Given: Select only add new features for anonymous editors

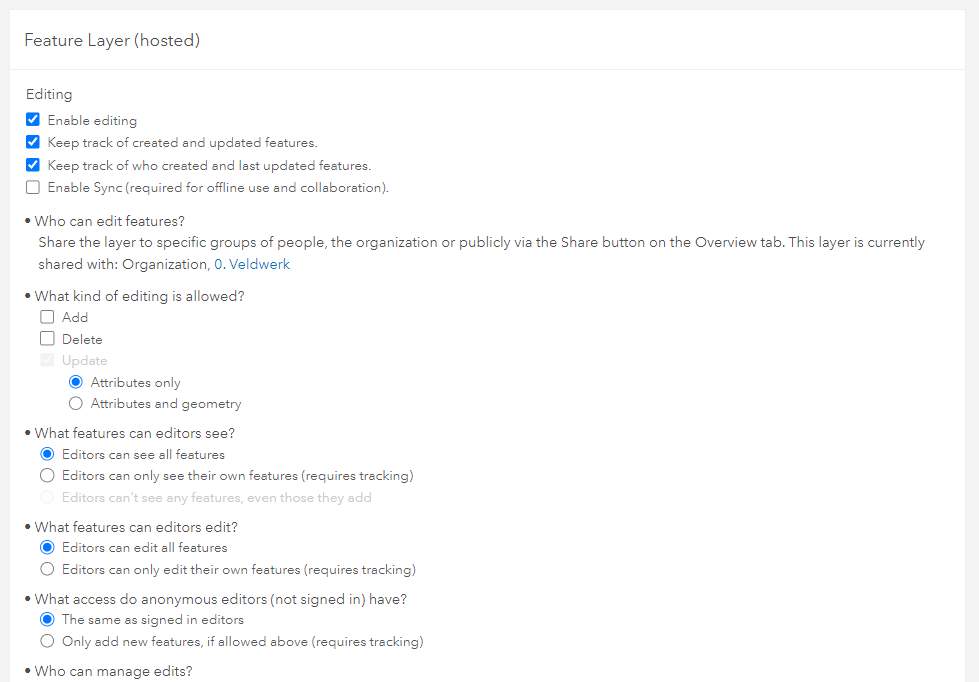Looking at the screenshot, I should pyautogui.click(x=46, y=641).
